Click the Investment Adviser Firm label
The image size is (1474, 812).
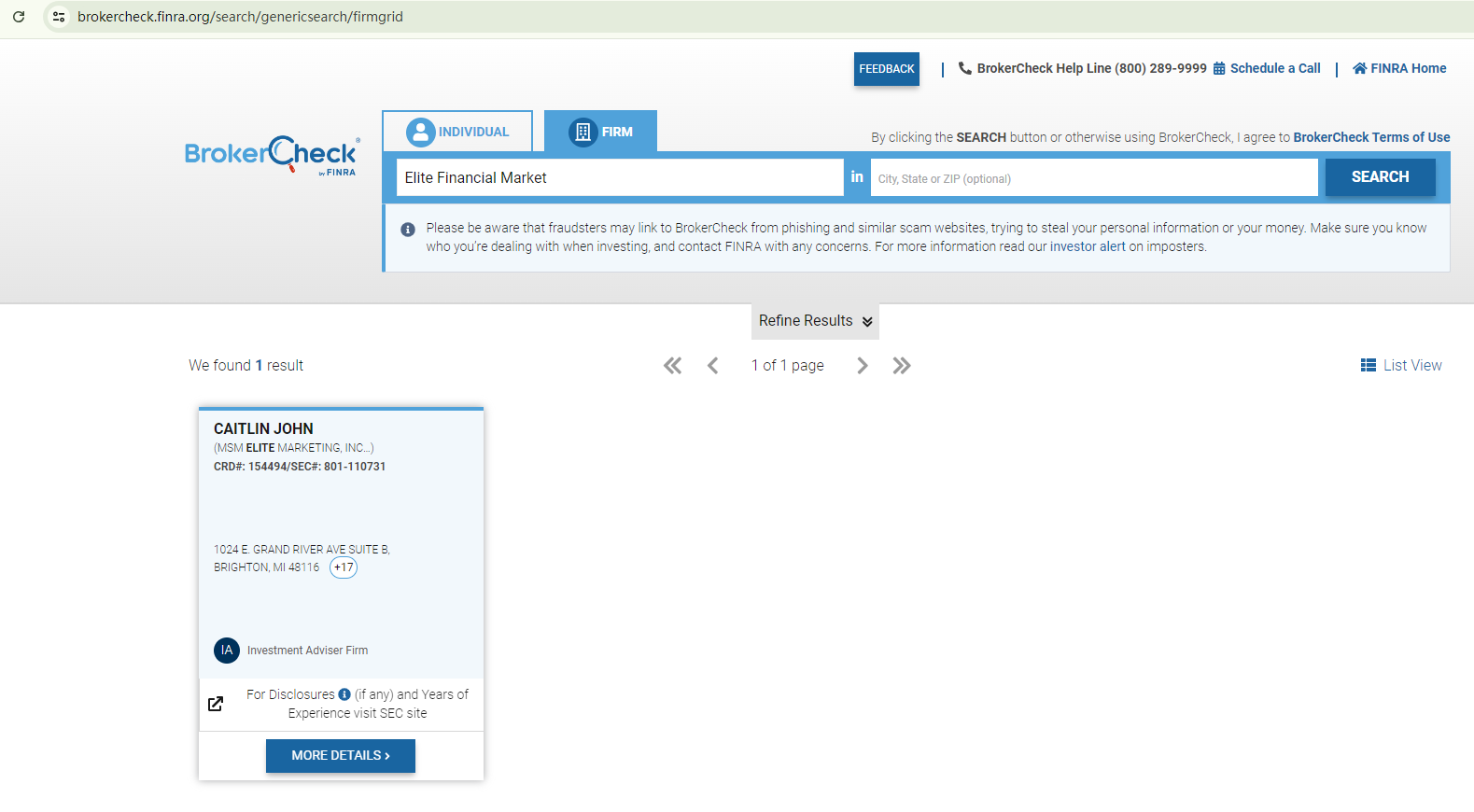coord(307,651)
